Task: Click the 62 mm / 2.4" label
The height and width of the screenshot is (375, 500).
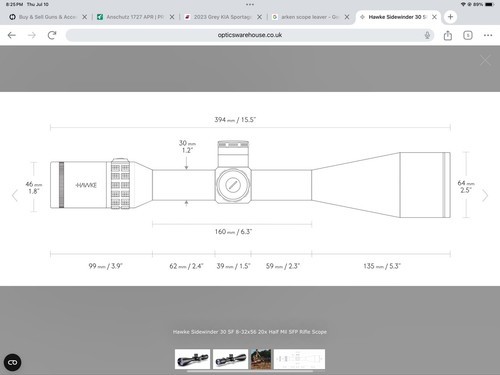Action: tap(186, 266)
